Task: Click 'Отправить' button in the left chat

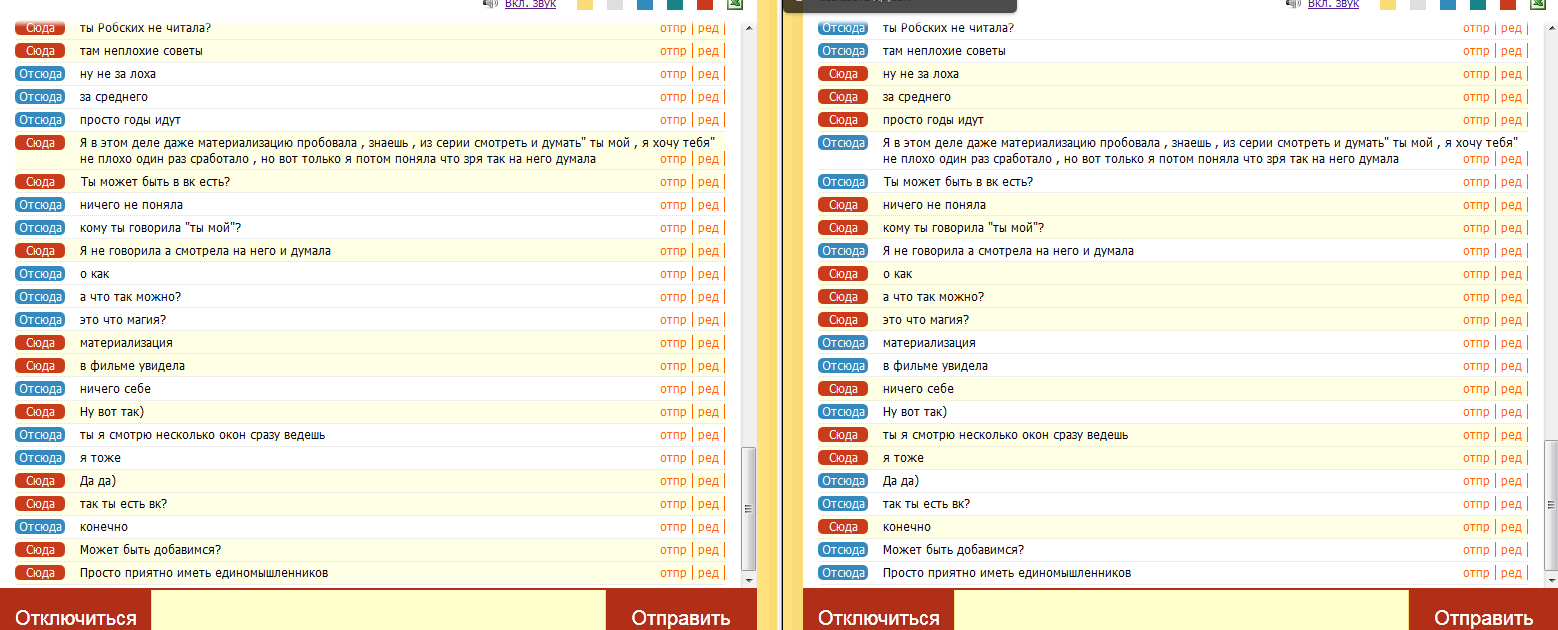Action: 681,611
